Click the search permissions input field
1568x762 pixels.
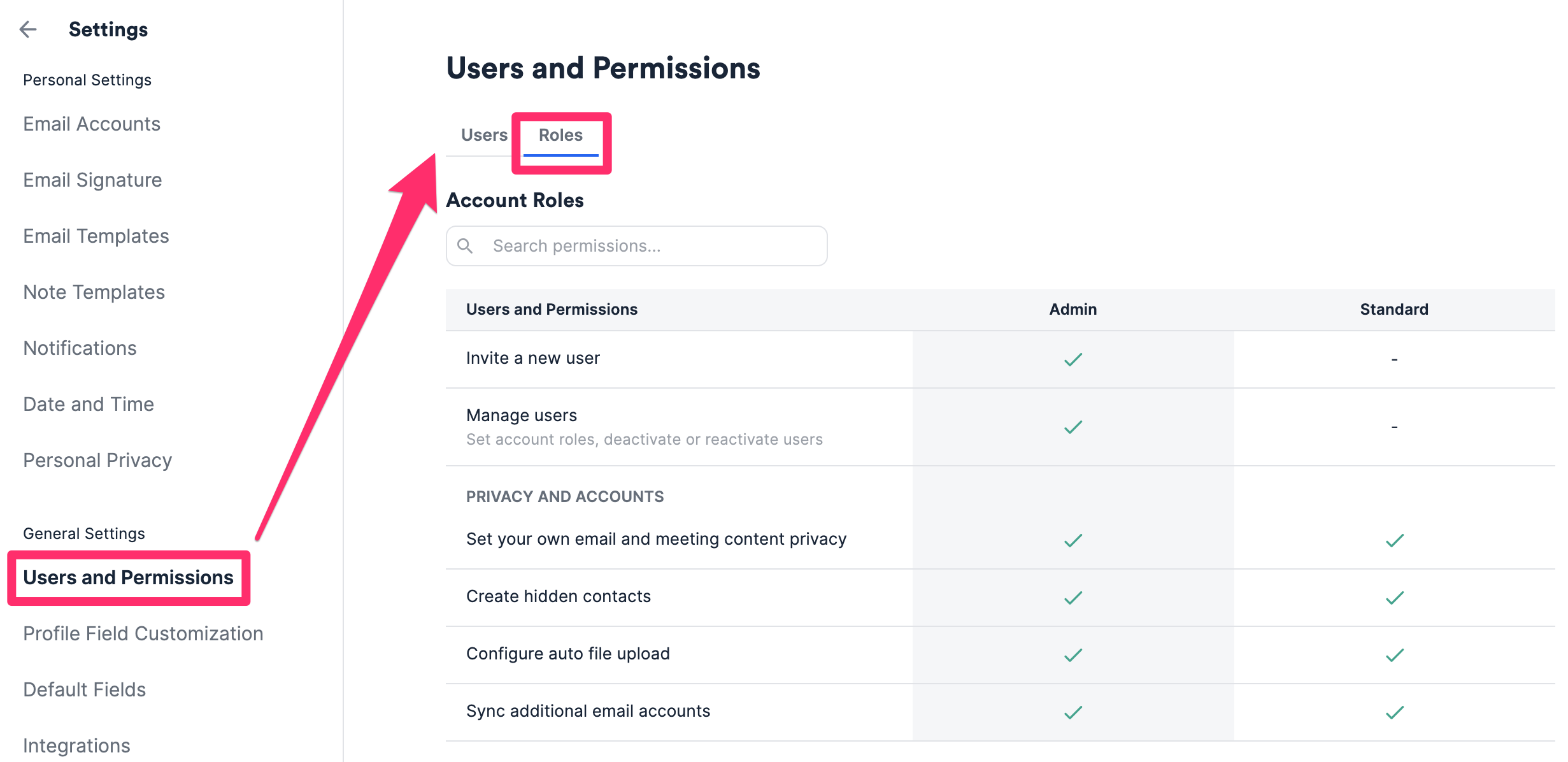[x=636, y=245]
